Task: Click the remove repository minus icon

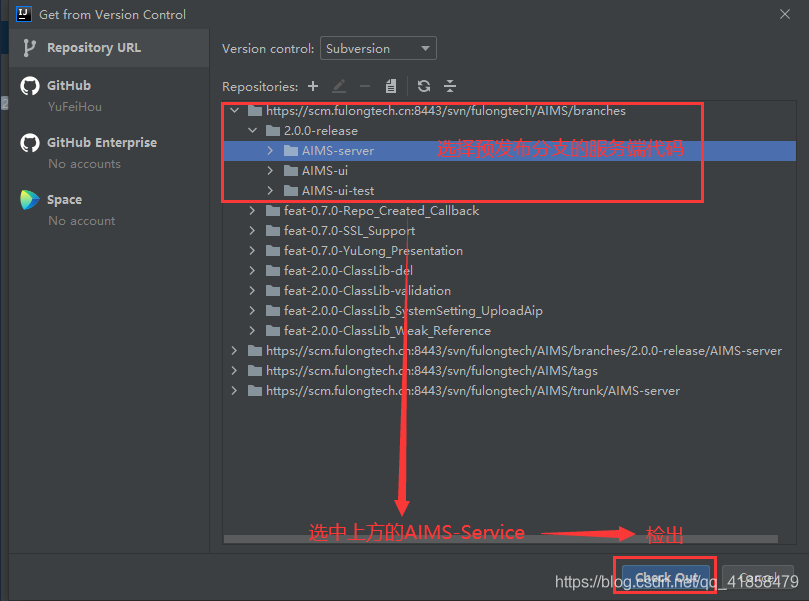Action: [365, 86]
